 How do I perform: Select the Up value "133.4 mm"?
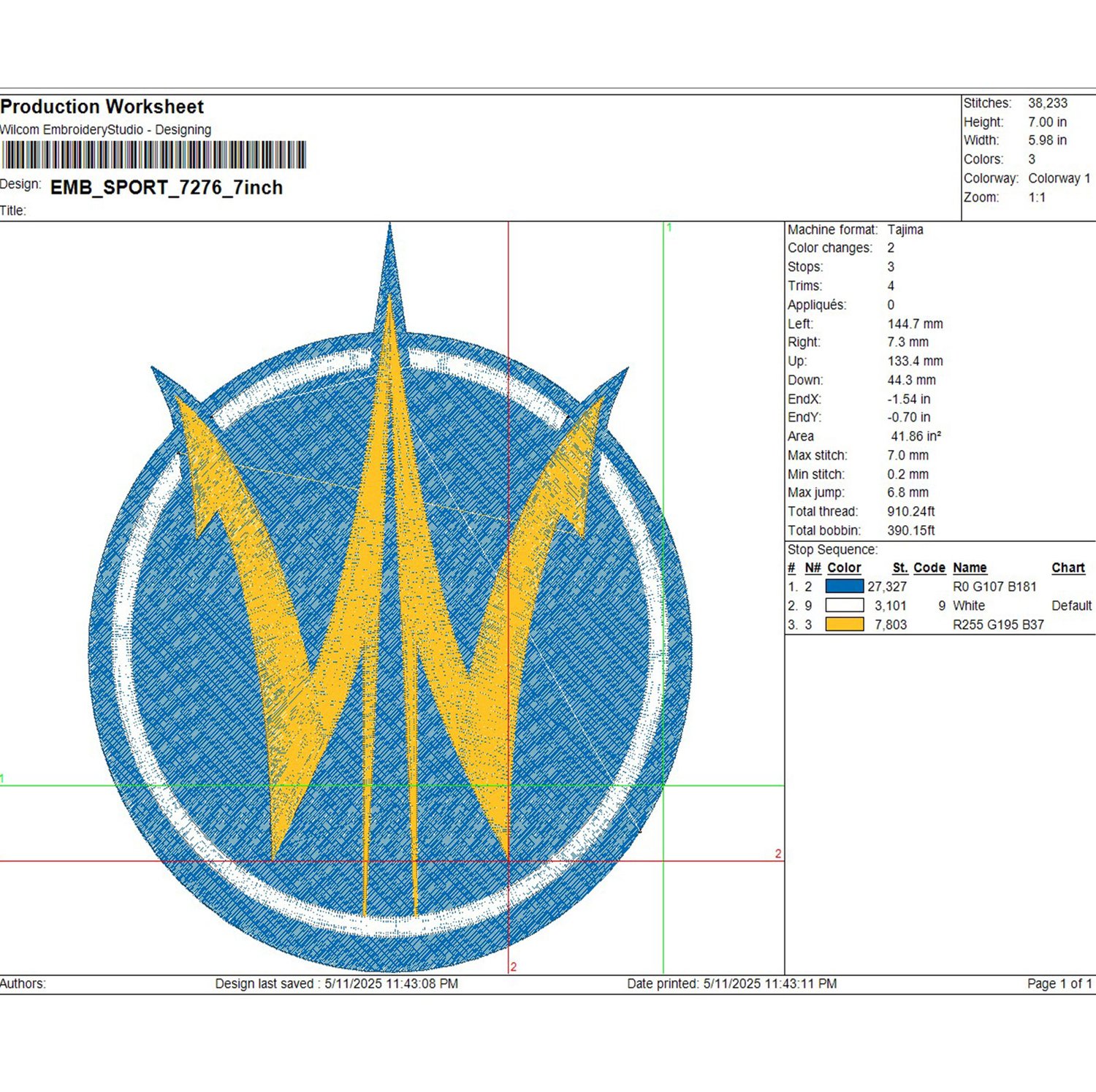tap(916, 361)
